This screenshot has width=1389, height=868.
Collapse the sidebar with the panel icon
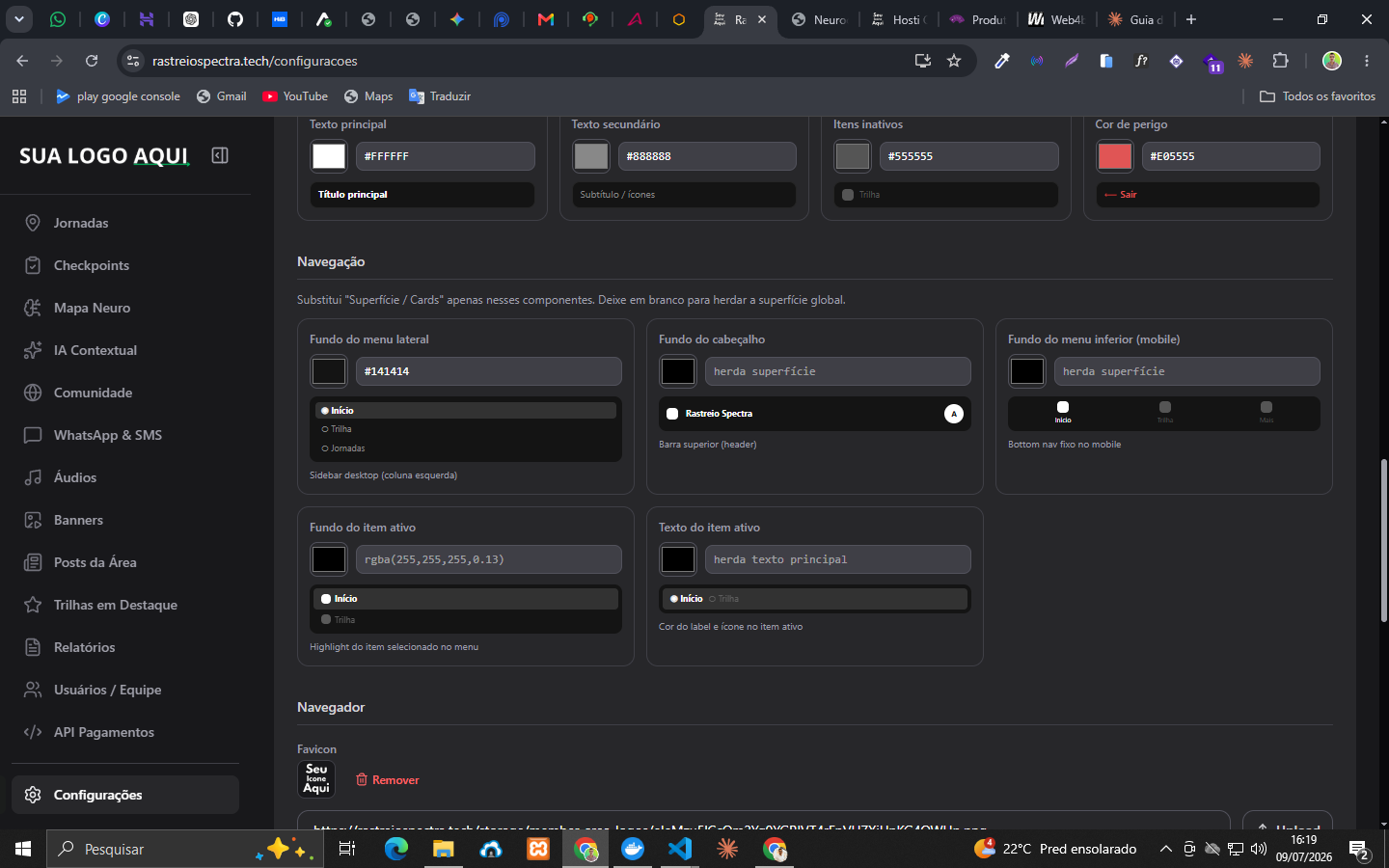(x=220, y=155)
